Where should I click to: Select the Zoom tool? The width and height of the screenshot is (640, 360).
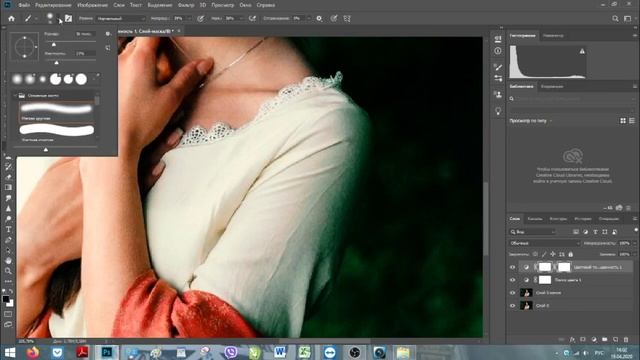click(8, 271)
